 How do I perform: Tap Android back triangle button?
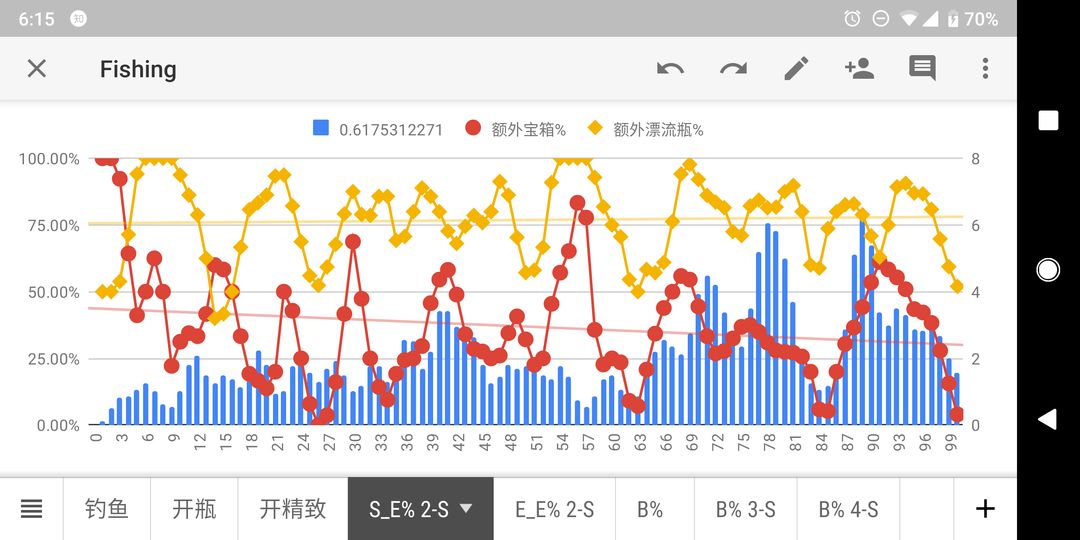(1048, 419)
